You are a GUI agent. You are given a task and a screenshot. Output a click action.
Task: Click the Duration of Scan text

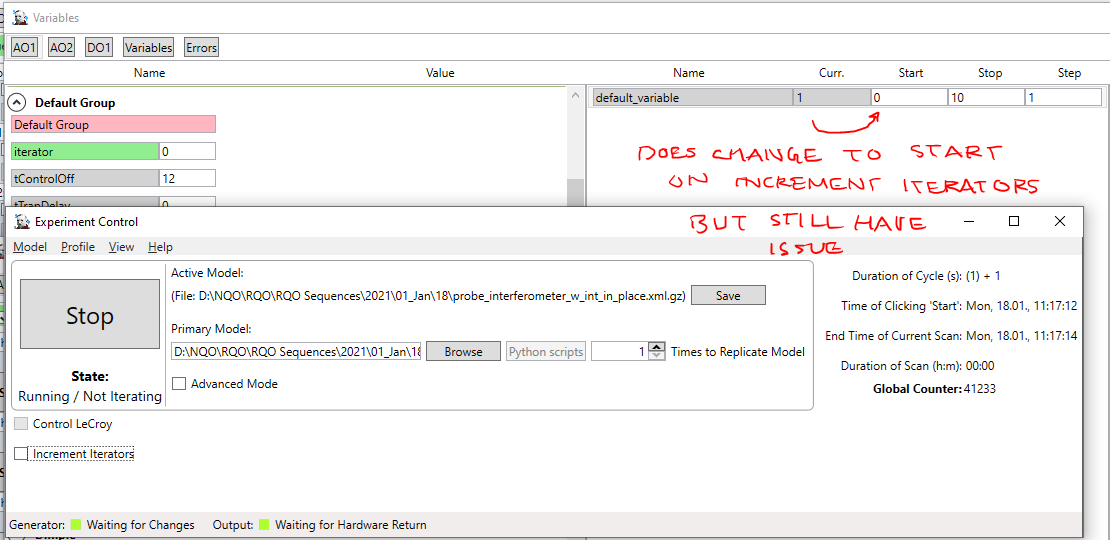click(917, 366)
